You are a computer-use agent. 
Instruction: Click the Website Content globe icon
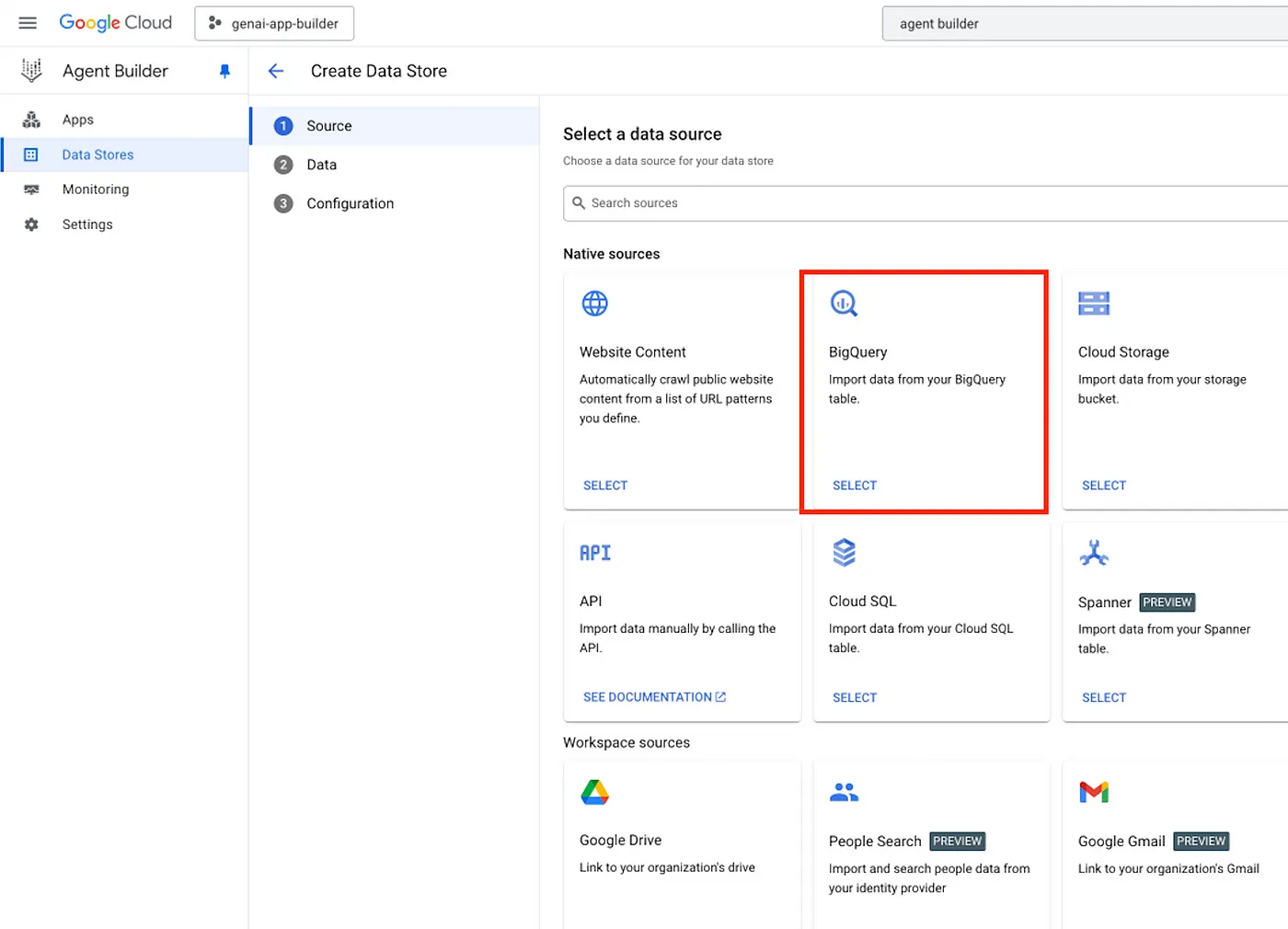pos(595,304)
